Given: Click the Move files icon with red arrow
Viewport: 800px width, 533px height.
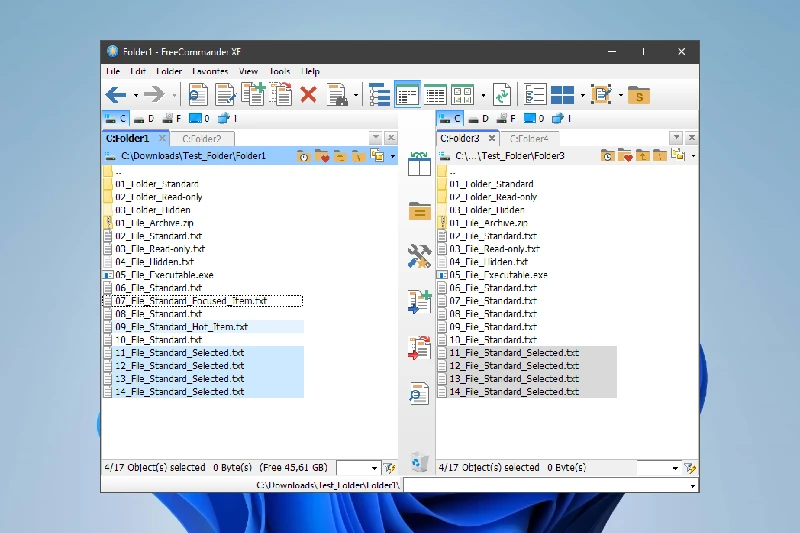Looking at the screenshot, I should point(281,94).
